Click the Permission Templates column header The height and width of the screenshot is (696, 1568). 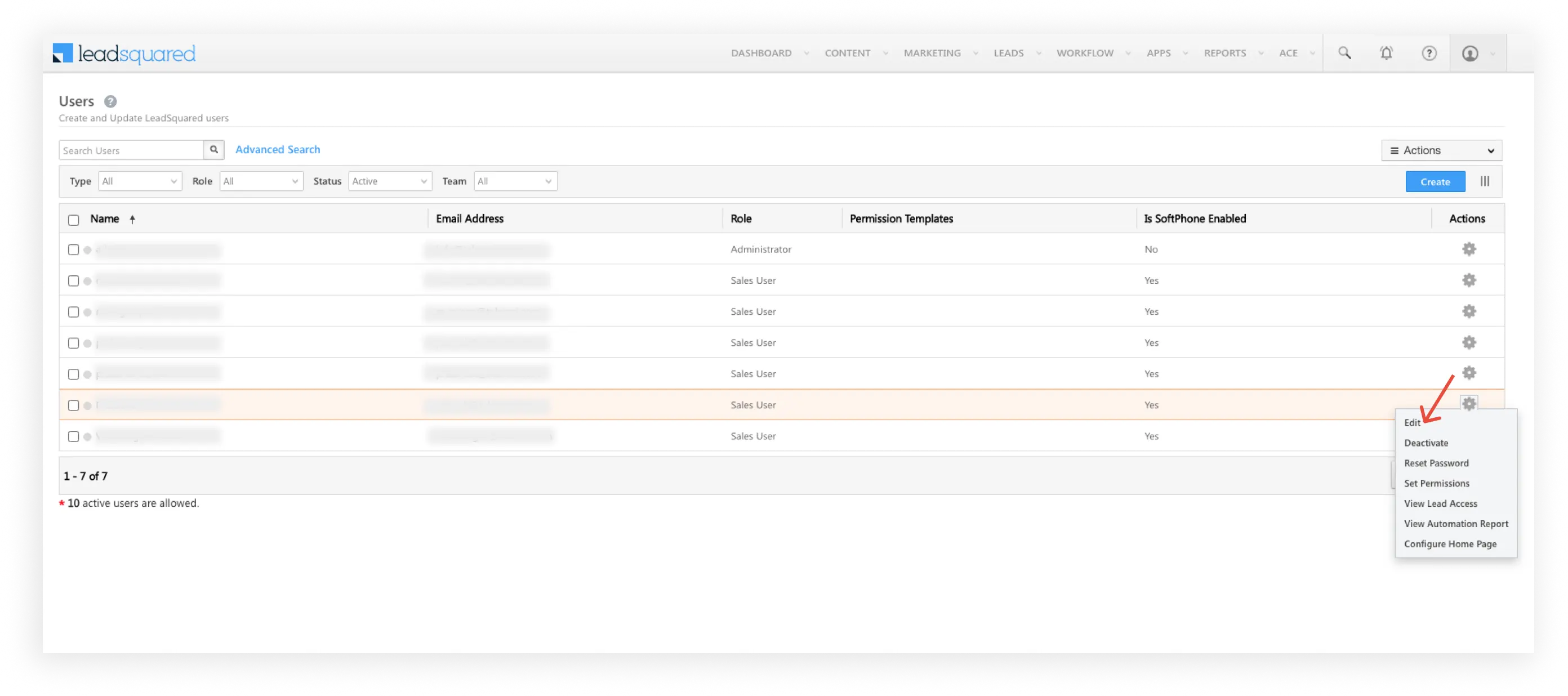pos(901,218)
